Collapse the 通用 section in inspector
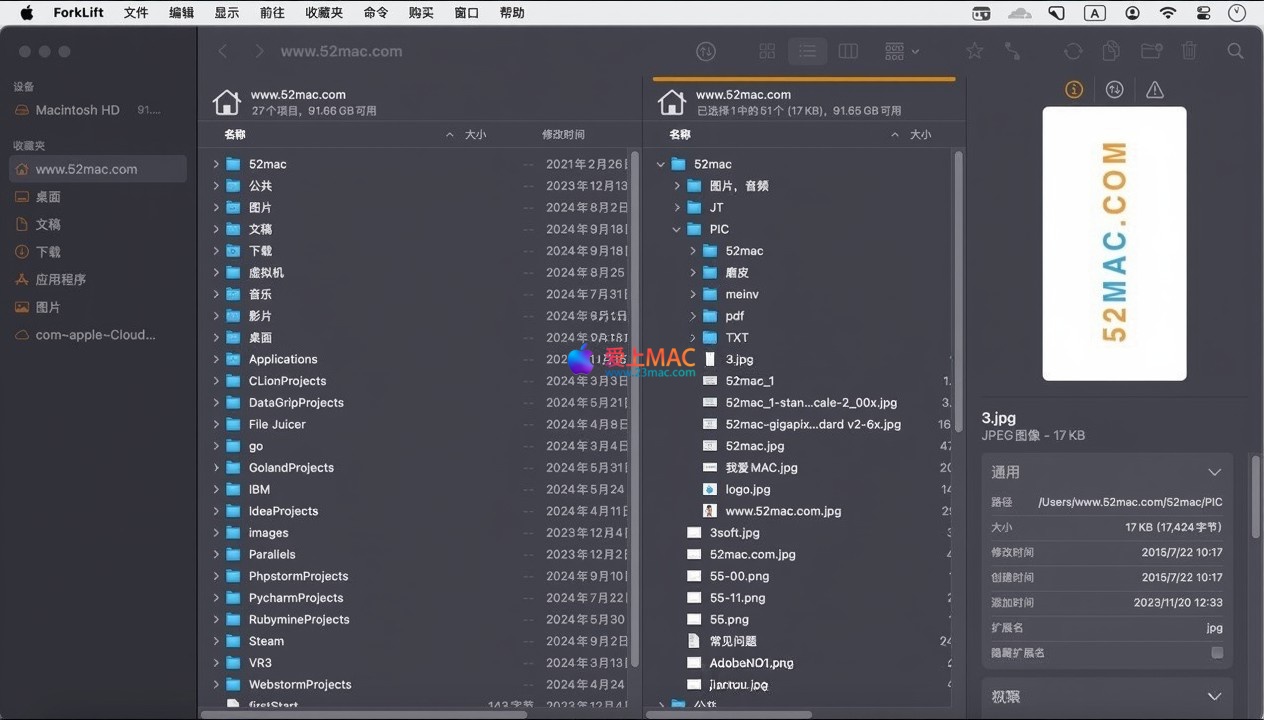This screenshot has width=1264, height=720. pyautogui.click(x=1214, y=472)
